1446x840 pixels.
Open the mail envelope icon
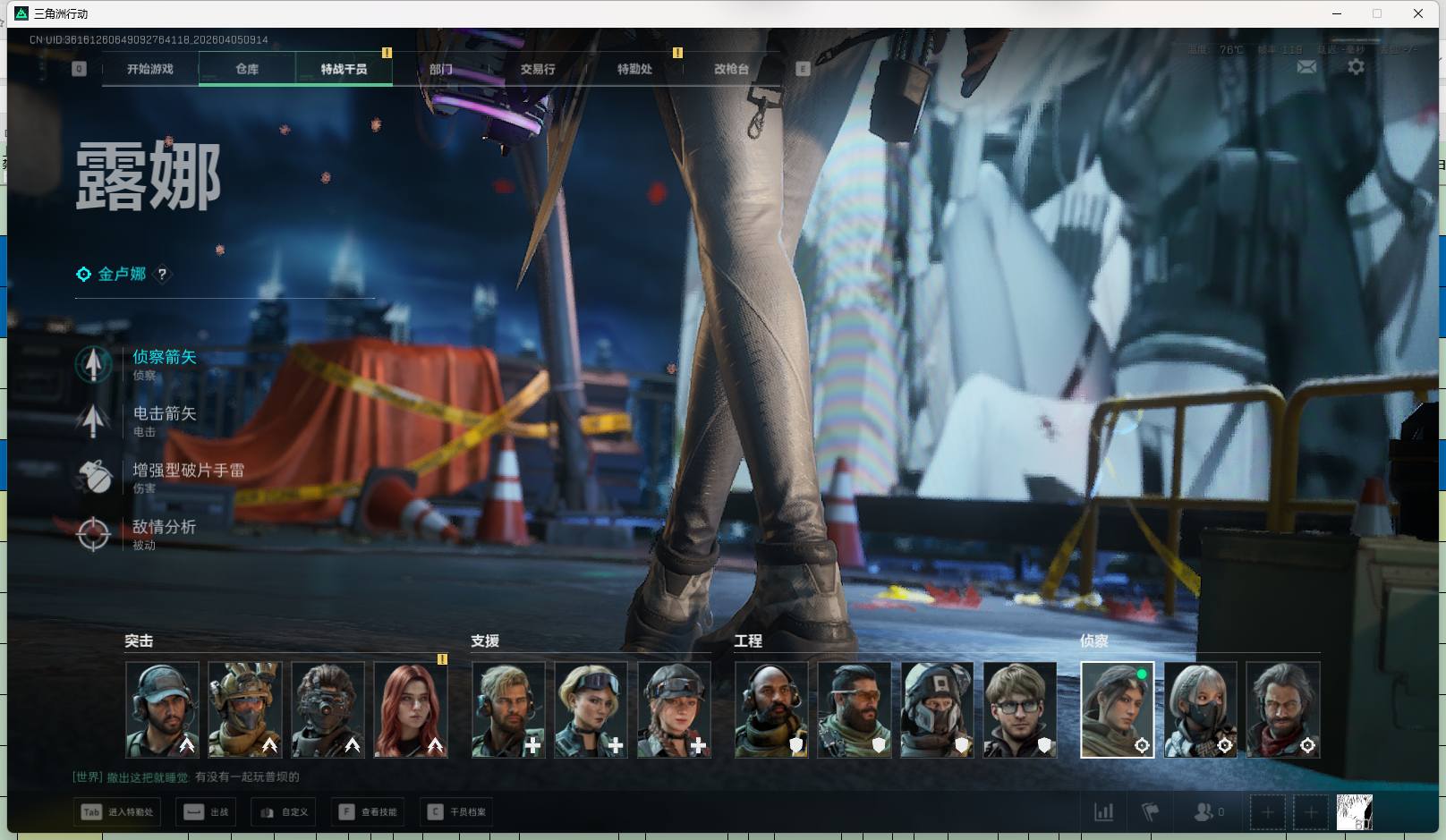pos(1306,67)
